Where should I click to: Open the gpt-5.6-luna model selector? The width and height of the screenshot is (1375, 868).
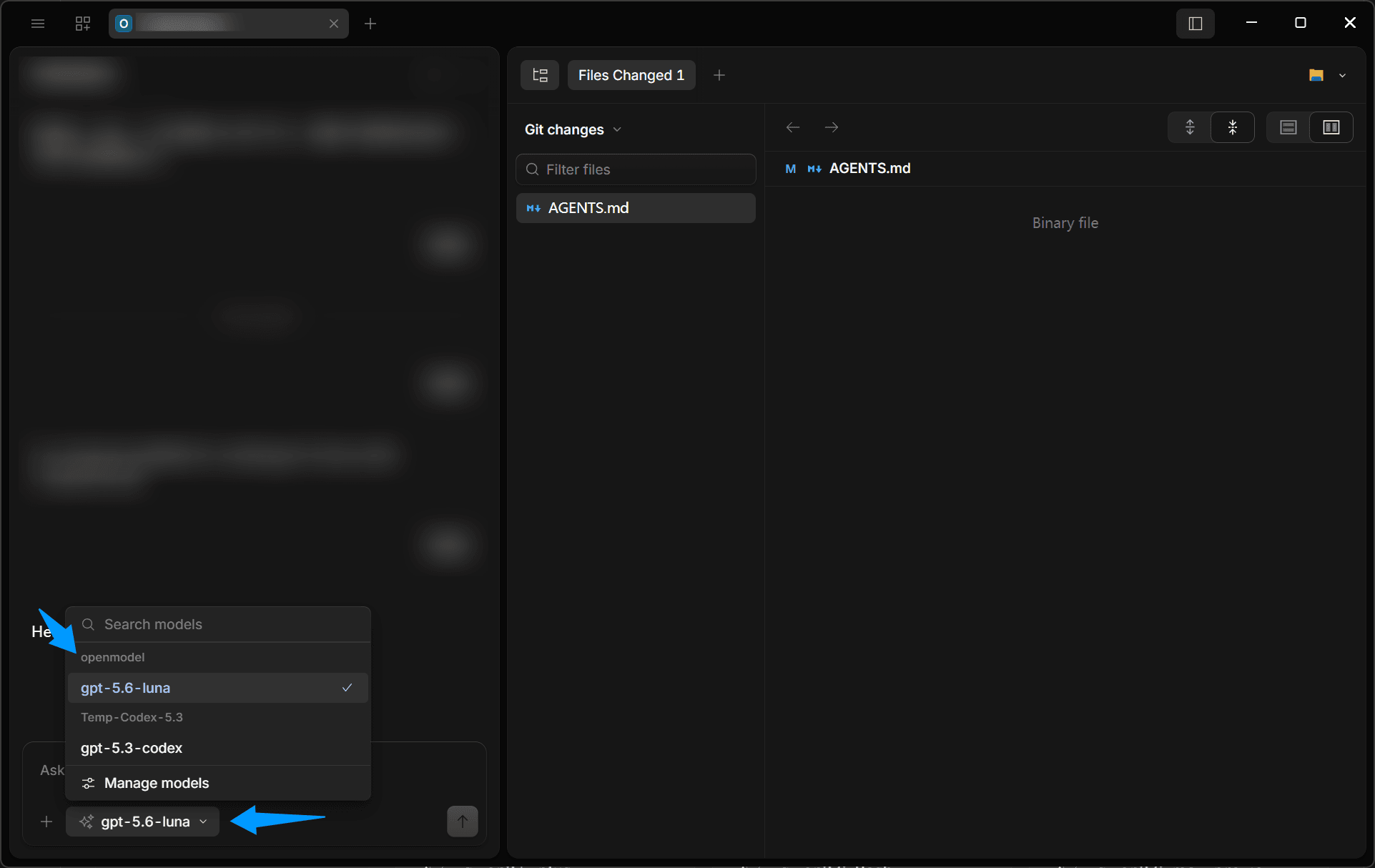coord(143,822)
